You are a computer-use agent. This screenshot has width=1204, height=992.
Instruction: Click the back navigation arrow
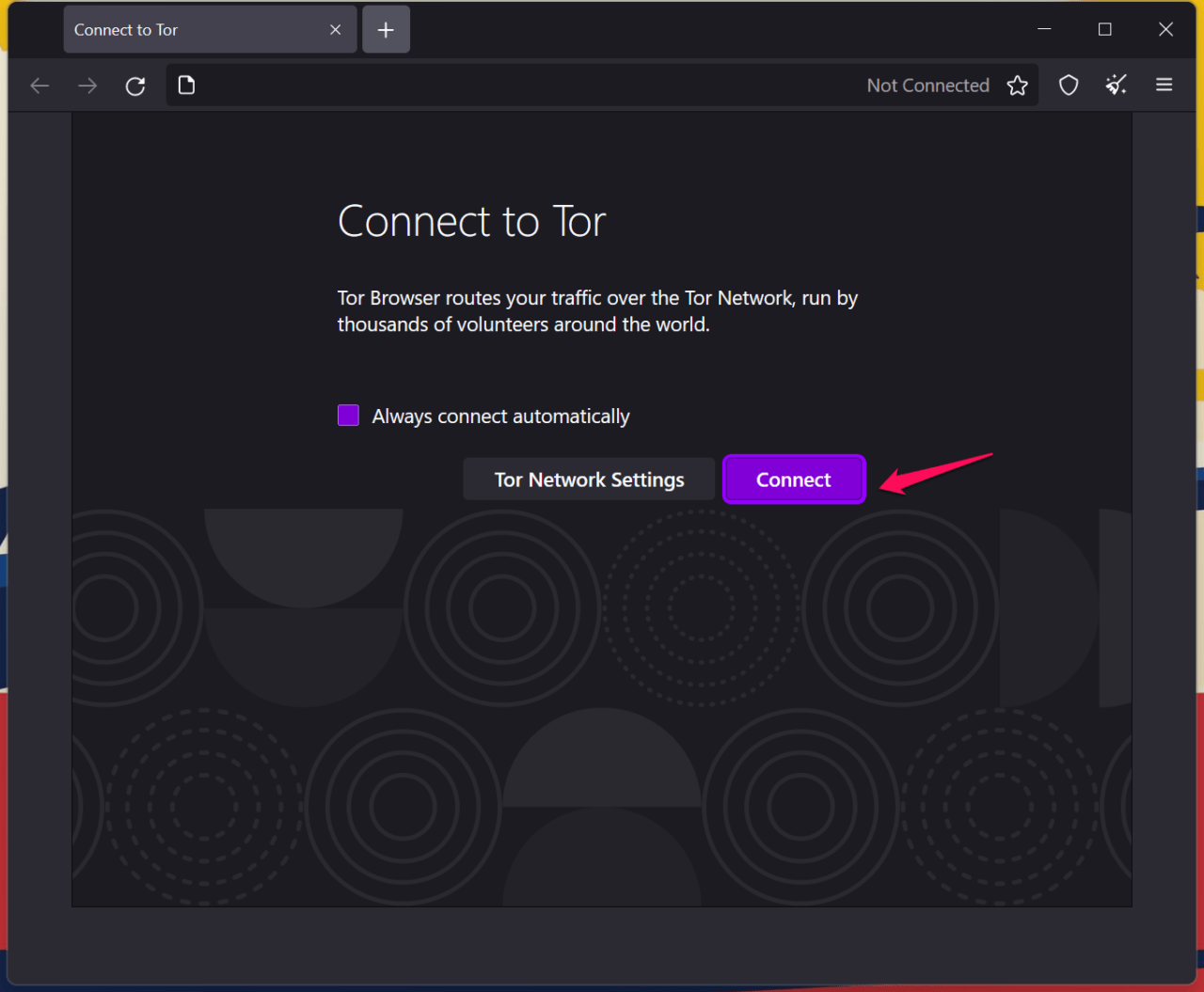(x=40, y=85)
